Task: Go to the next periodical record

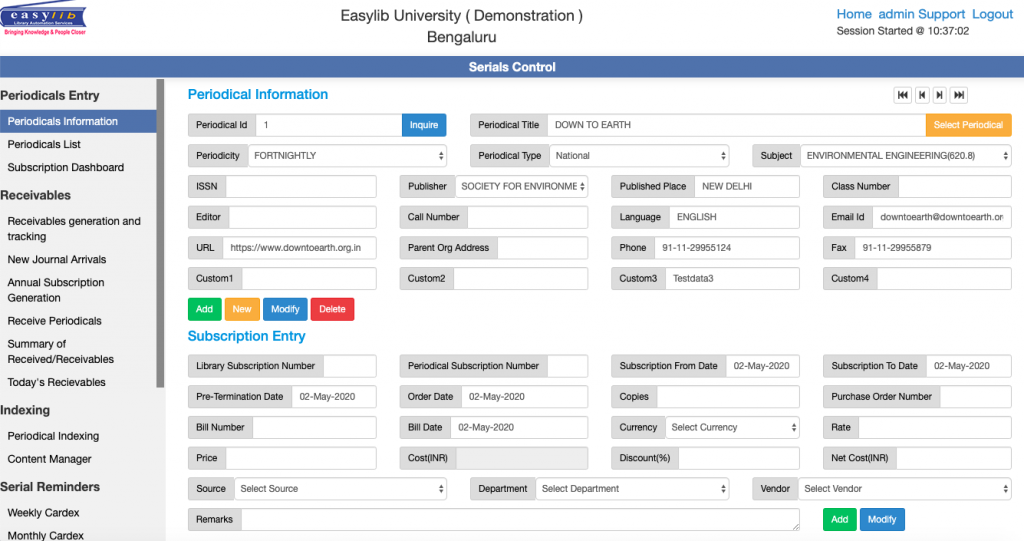Action: point(939,95)
